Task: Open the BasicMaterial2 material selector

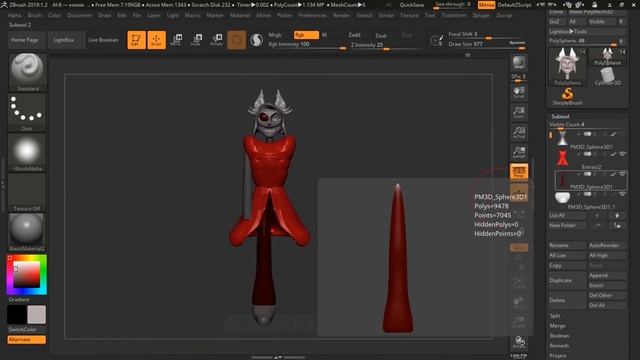Action: 27,232
